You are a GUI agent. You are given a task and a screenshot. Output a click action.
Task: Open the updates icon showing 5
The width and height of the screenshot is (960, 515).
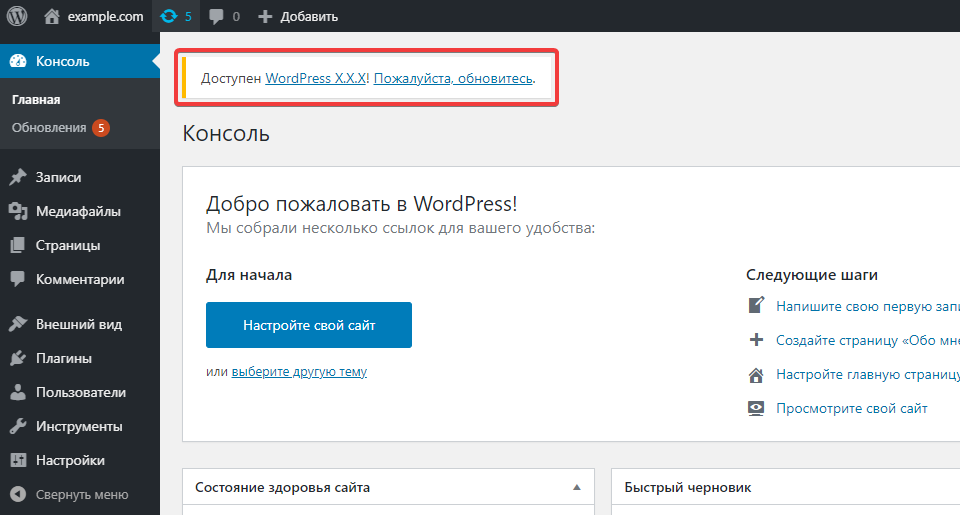pos(168,17)
